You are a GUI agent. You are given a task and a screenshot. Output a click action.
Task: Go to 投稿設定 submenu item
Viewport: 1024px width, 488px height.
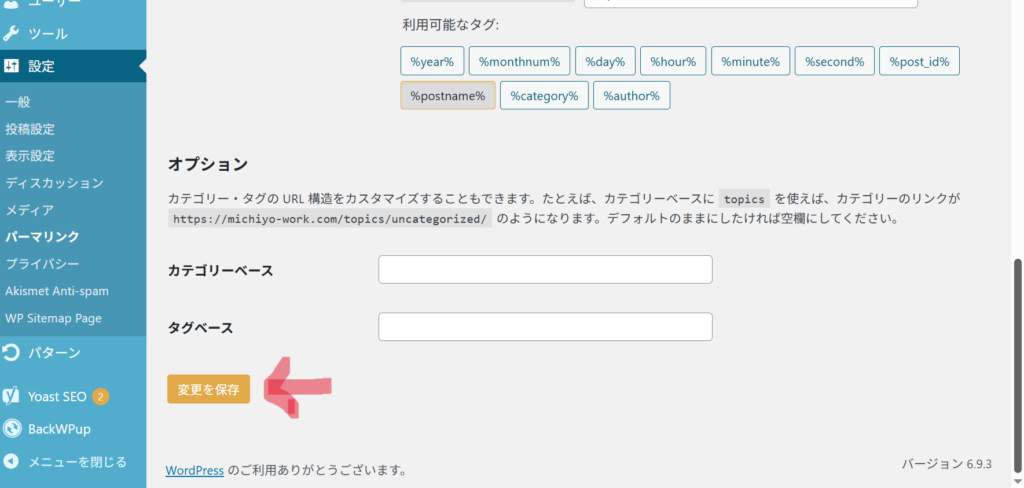tap(30, 129)
